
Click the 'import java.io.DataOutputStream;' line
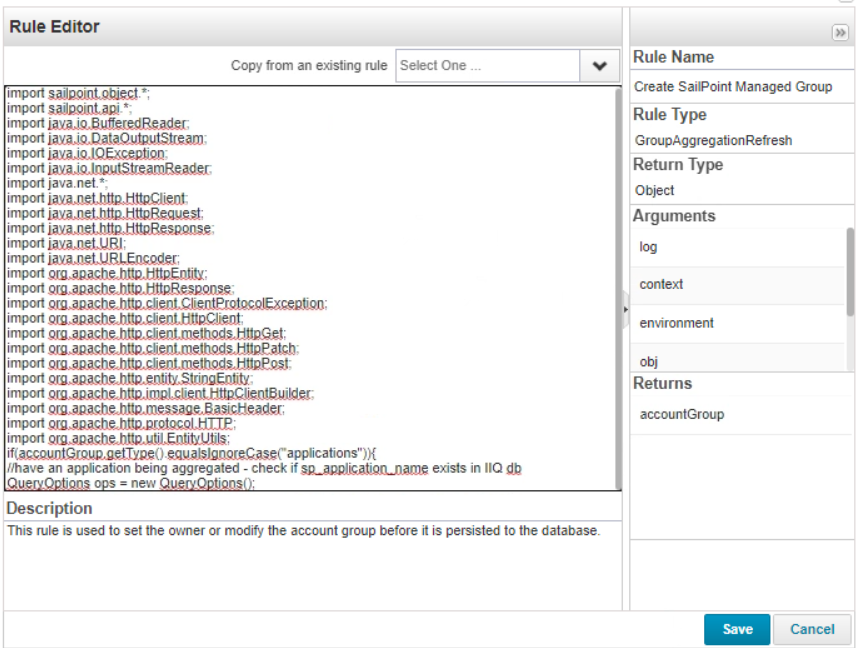click(x=107, y=138)
